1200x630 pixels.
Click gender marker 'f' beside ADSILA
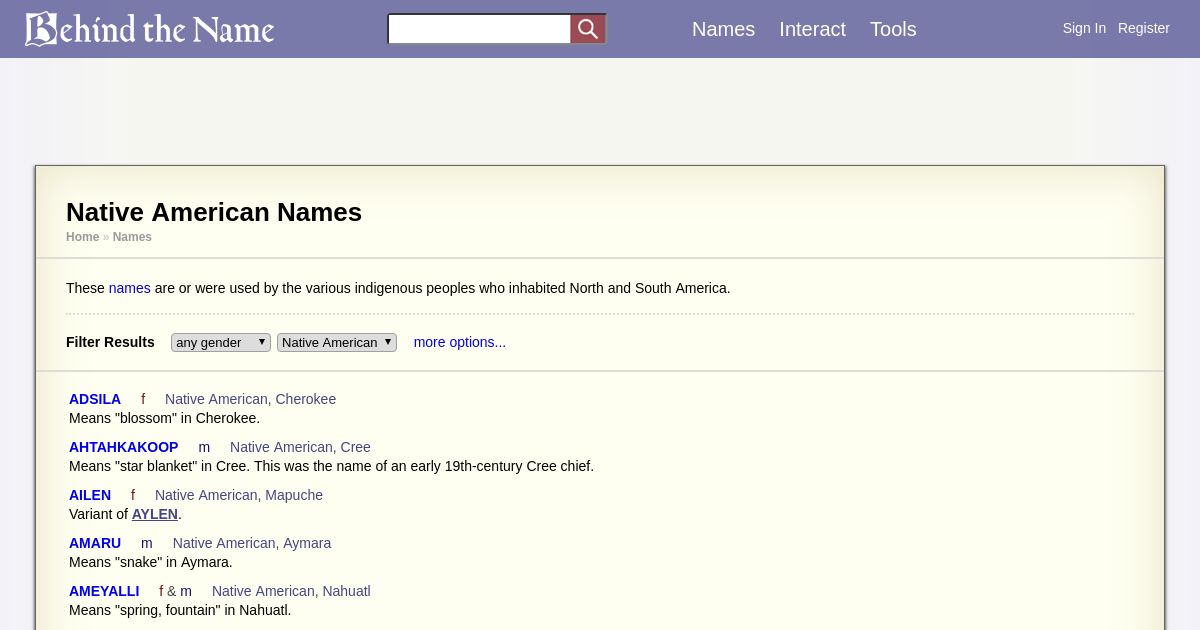click(143, 399)
